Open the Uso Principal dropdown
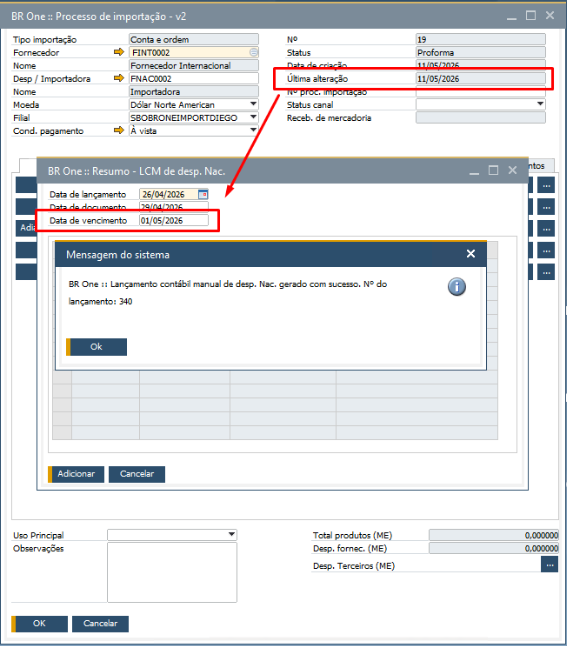 pyautogui.click(x=232, y=534)
